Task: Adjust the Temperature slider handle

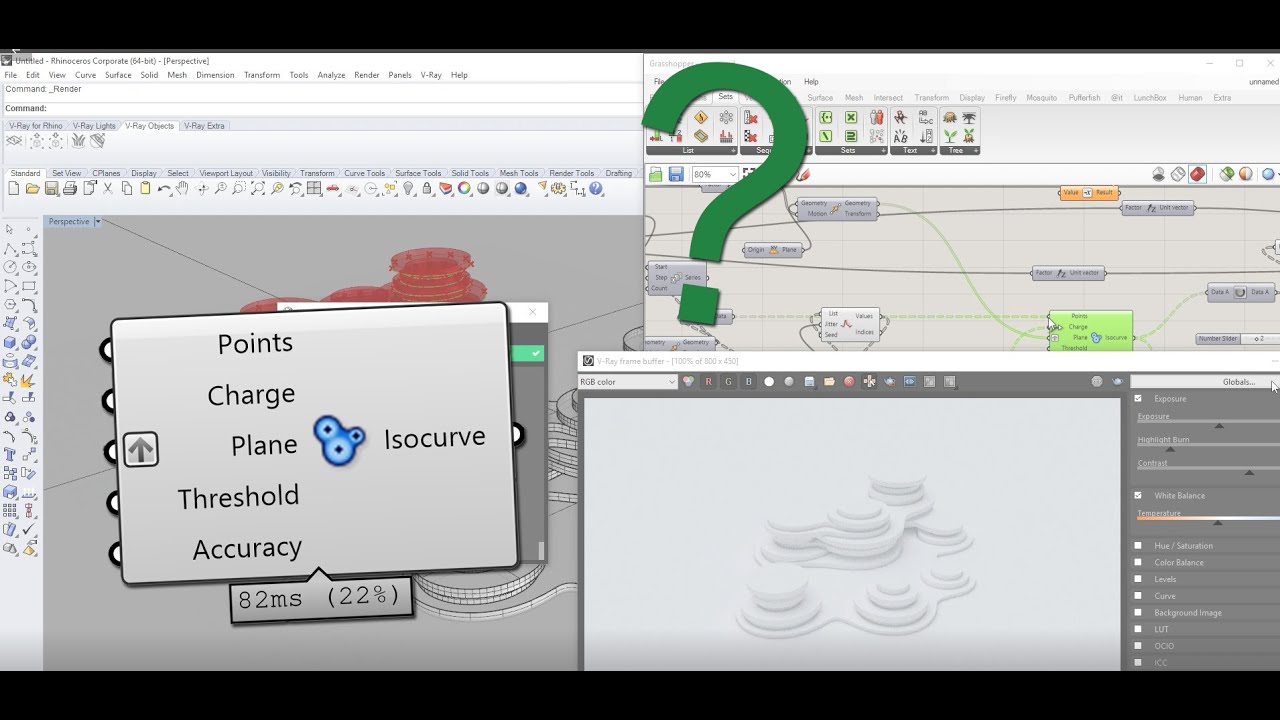Action: (x=1217, y=522)
